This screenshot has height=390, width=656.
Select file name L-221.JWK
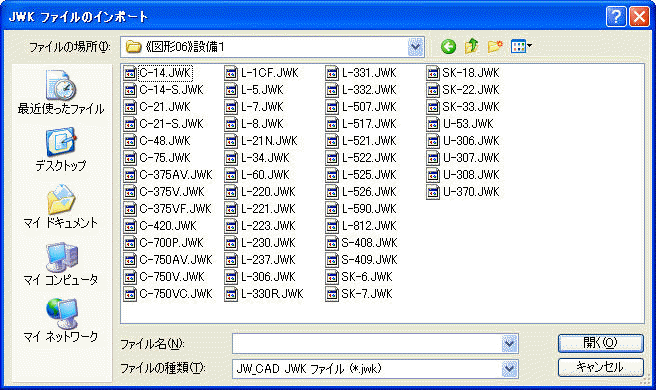[x=268, y=209]
